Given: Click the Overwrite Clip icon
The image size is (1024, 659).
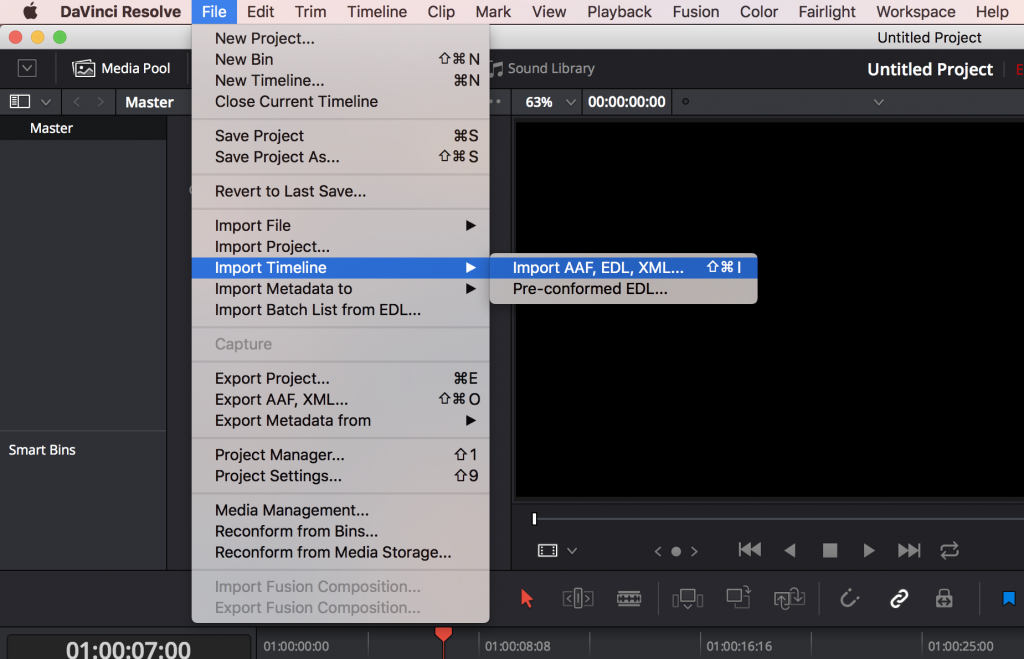Looking at the screenshot, I should pos(738,596).
